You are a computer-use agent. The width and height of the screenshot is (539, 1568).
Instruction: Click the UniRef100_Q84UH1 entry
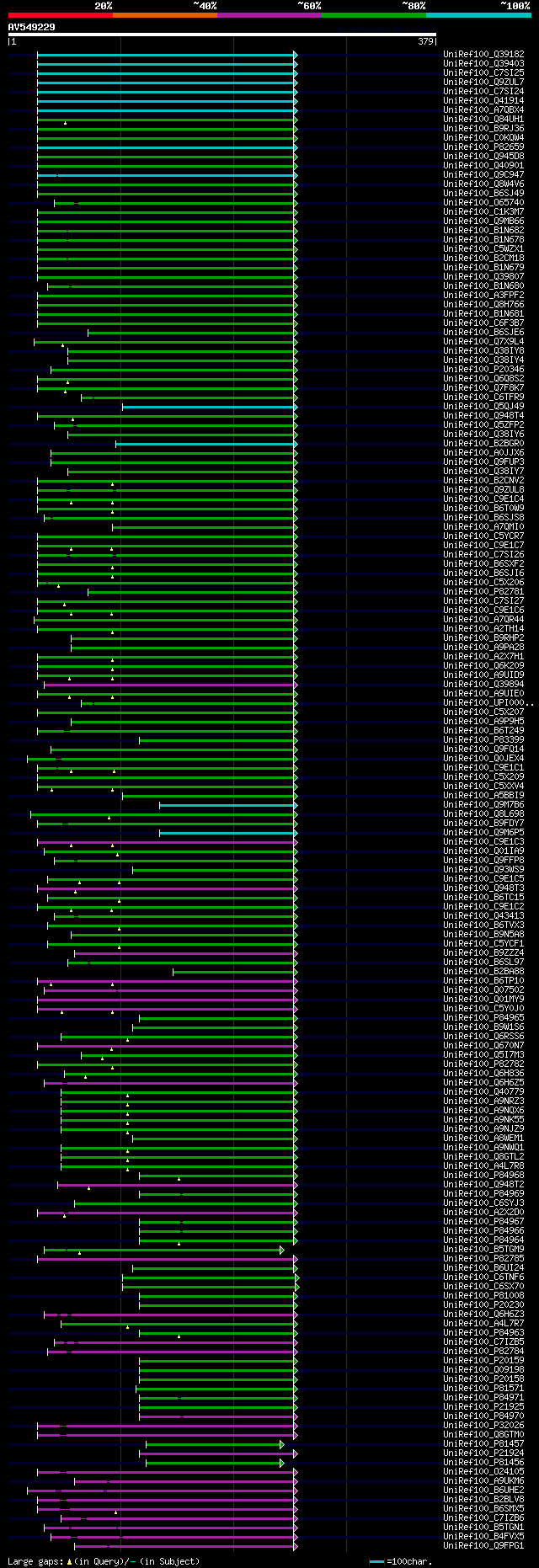pyautogui.click(x=483, y=120)
